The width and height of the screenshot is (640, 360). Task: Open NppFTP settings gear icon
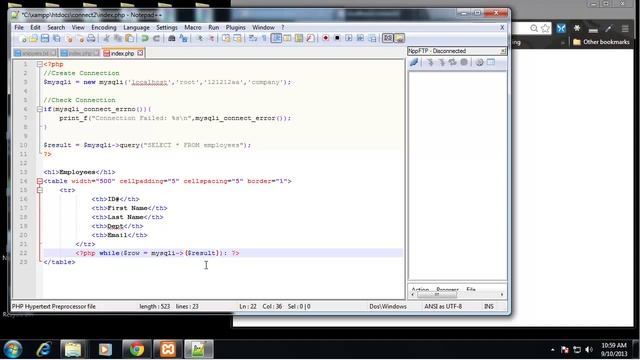[x=480, y=62]
